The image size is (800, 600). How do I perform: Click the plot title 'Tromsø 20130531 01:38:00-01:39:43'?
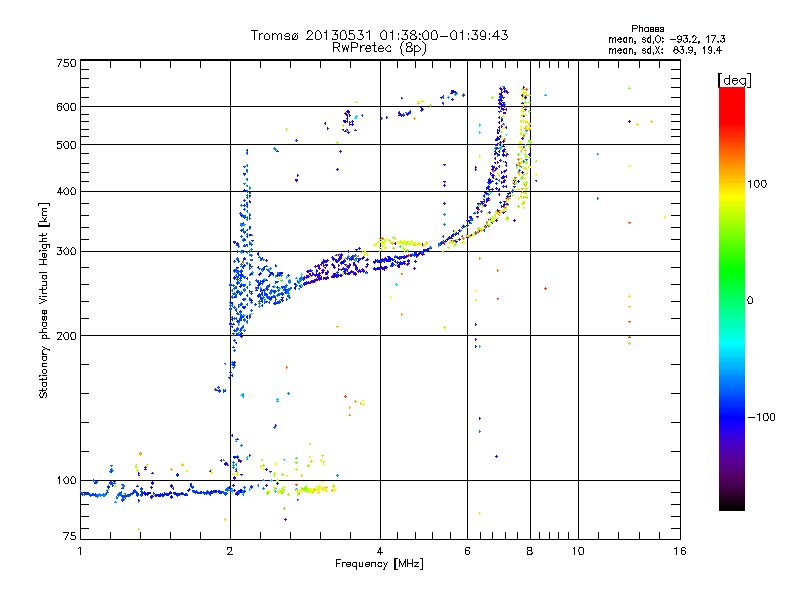point(379,35)
